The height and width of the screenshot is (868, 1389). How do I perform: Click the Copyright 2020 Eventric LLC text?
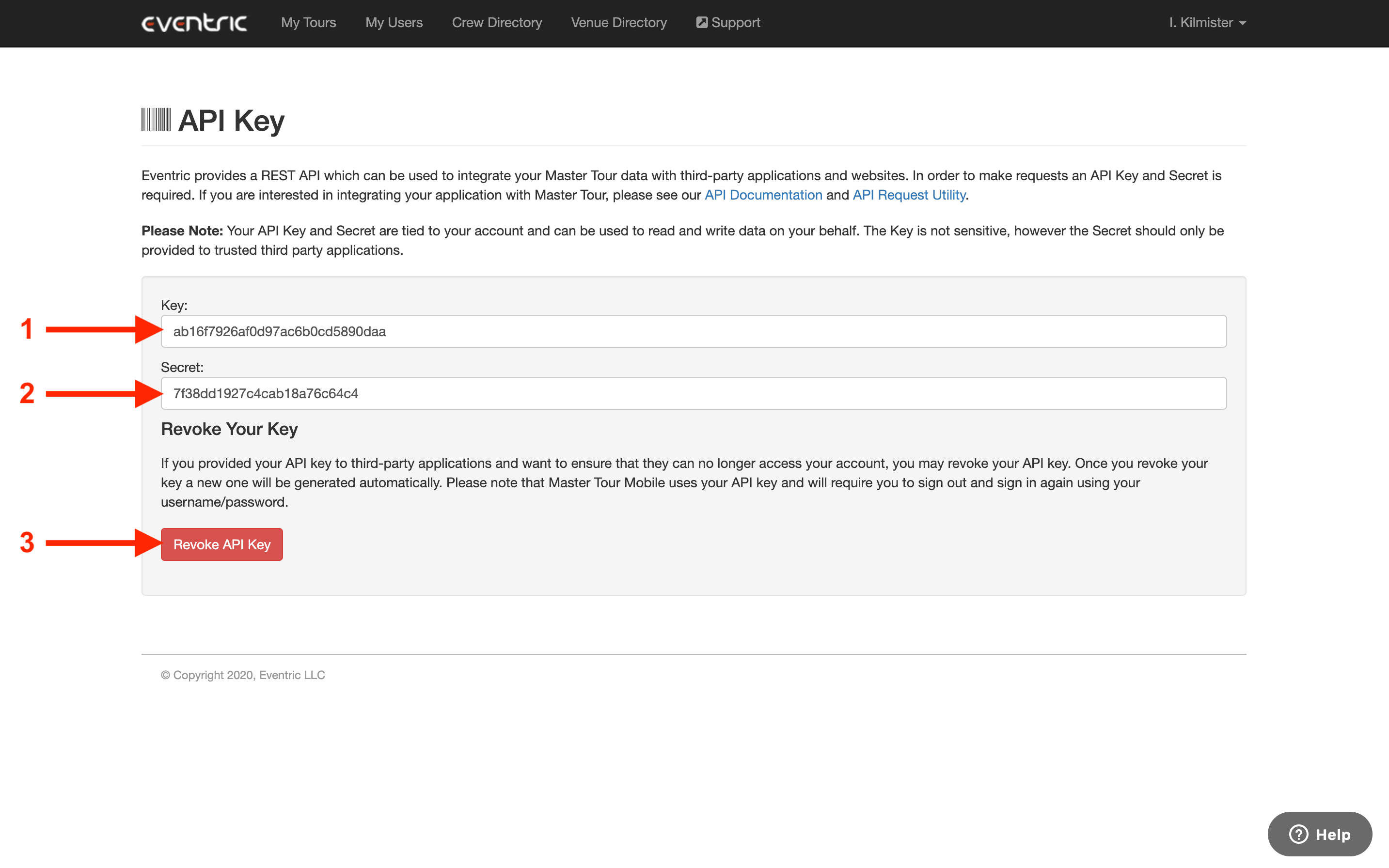pyautogui.click(x=242, y=675)
